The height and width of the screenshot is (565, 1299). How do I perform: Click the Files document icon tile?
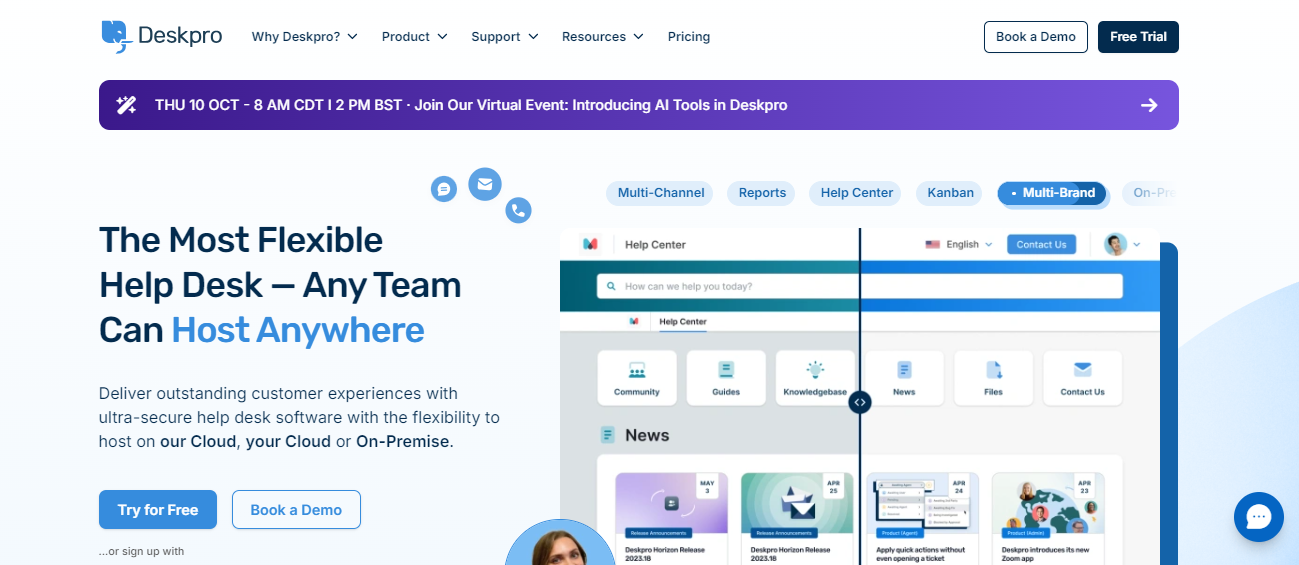(993, 378)
